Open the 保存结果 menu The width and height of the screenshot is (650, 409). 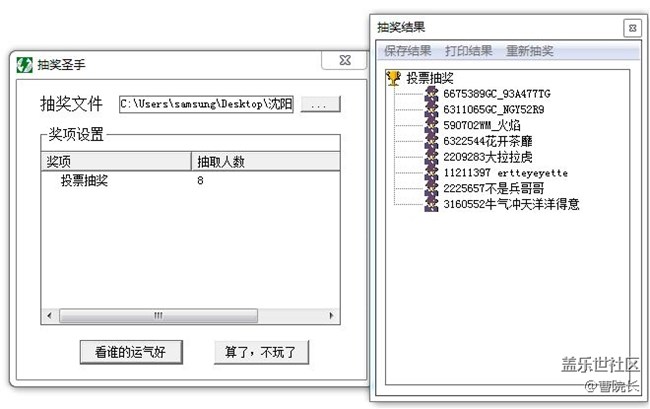click(x=408, y=51)
